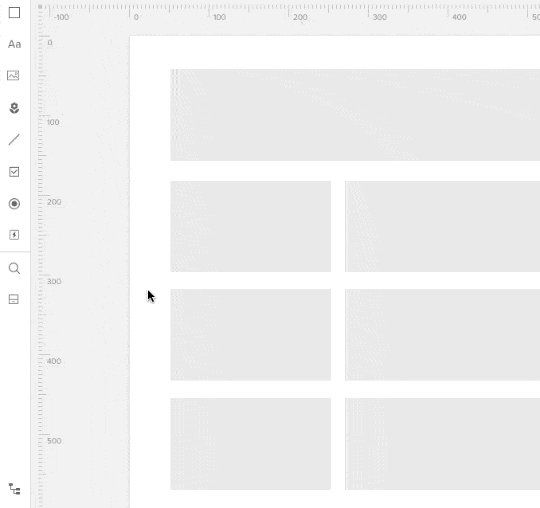This screenshot has width=540, height=508.
Task: Select the second-row right gray placeholder
Action: [443, 226]
